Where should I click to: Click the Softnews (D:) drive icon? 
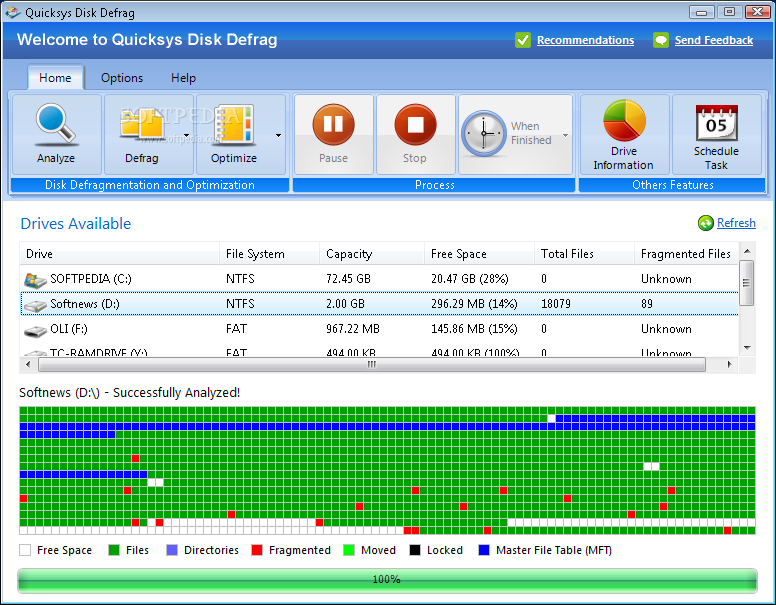tap(35, 305)
